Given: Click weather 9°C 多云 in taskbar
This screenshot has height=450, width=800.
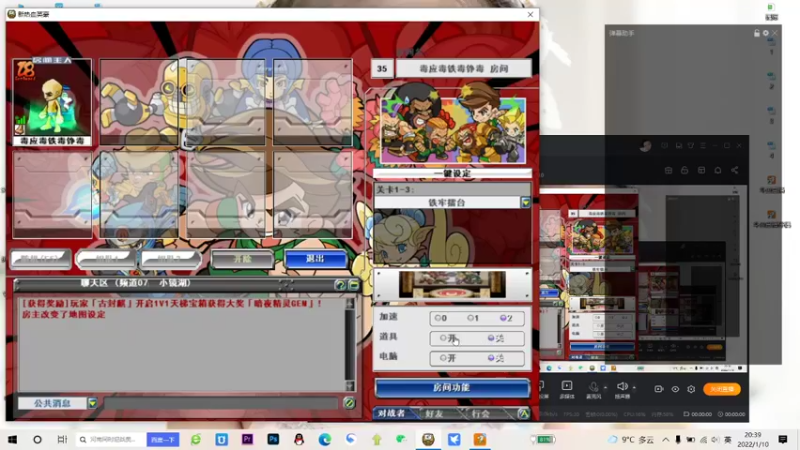Looking at the screenshot, I should pos(631,439).
